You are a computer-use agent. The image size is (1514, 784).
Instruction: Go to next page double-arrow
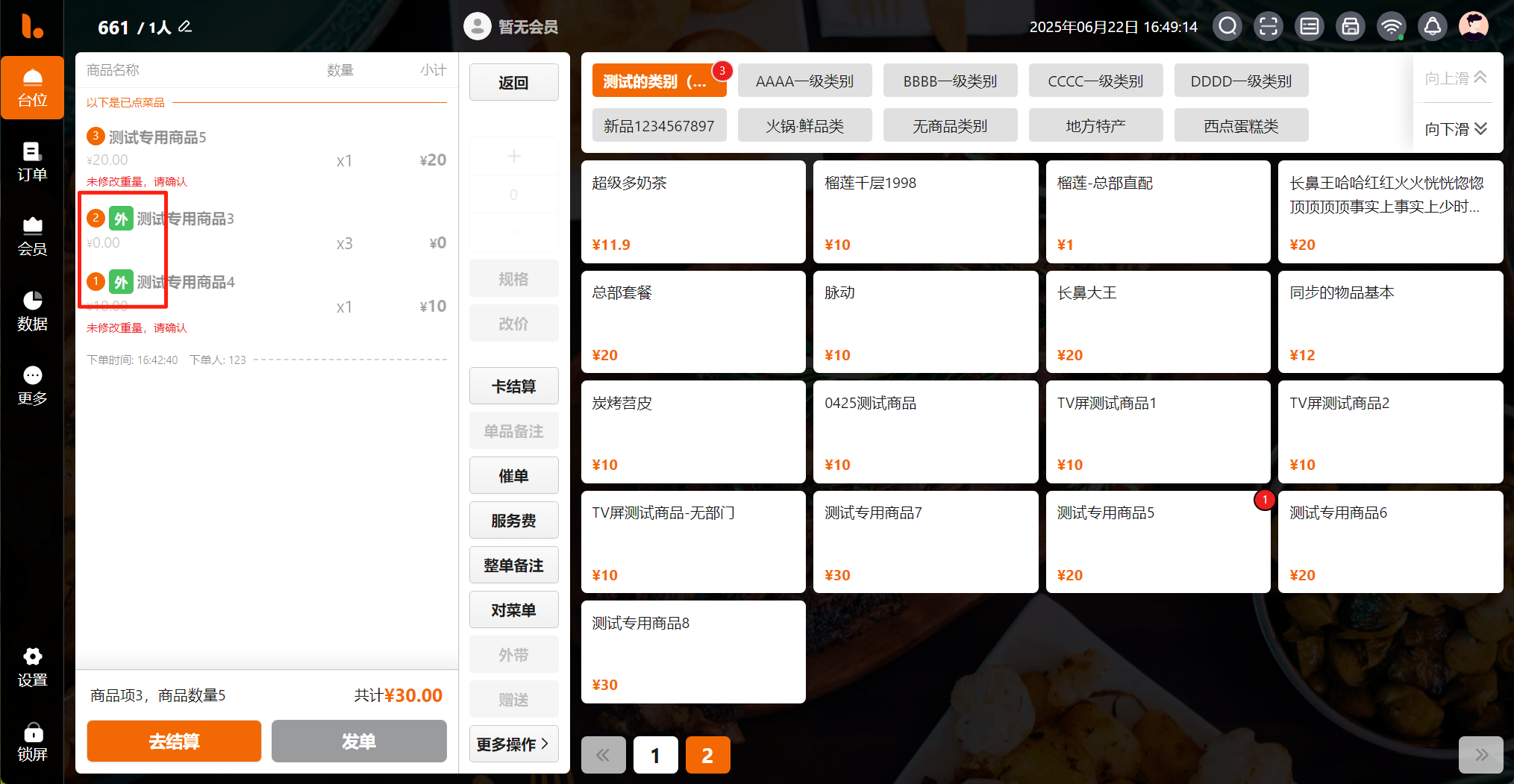pos(1480,755)
